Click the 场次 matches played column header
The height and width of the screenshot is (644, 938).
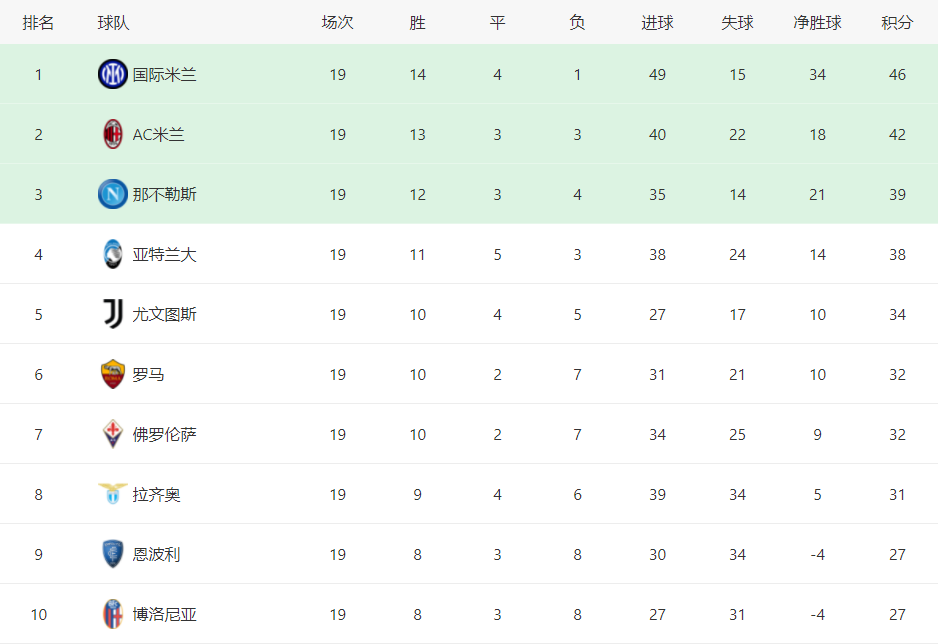(x=337, y=23)
